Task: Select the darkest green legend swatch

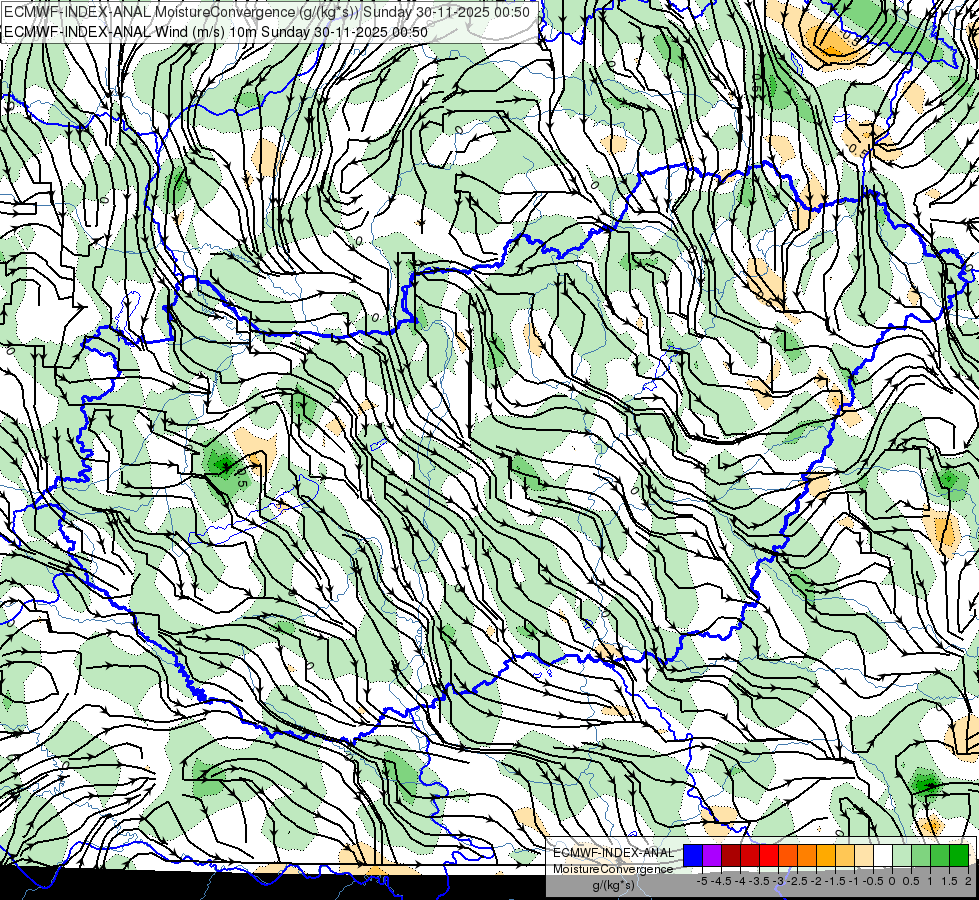Action: pyautogui.click(x=959, y=856)
